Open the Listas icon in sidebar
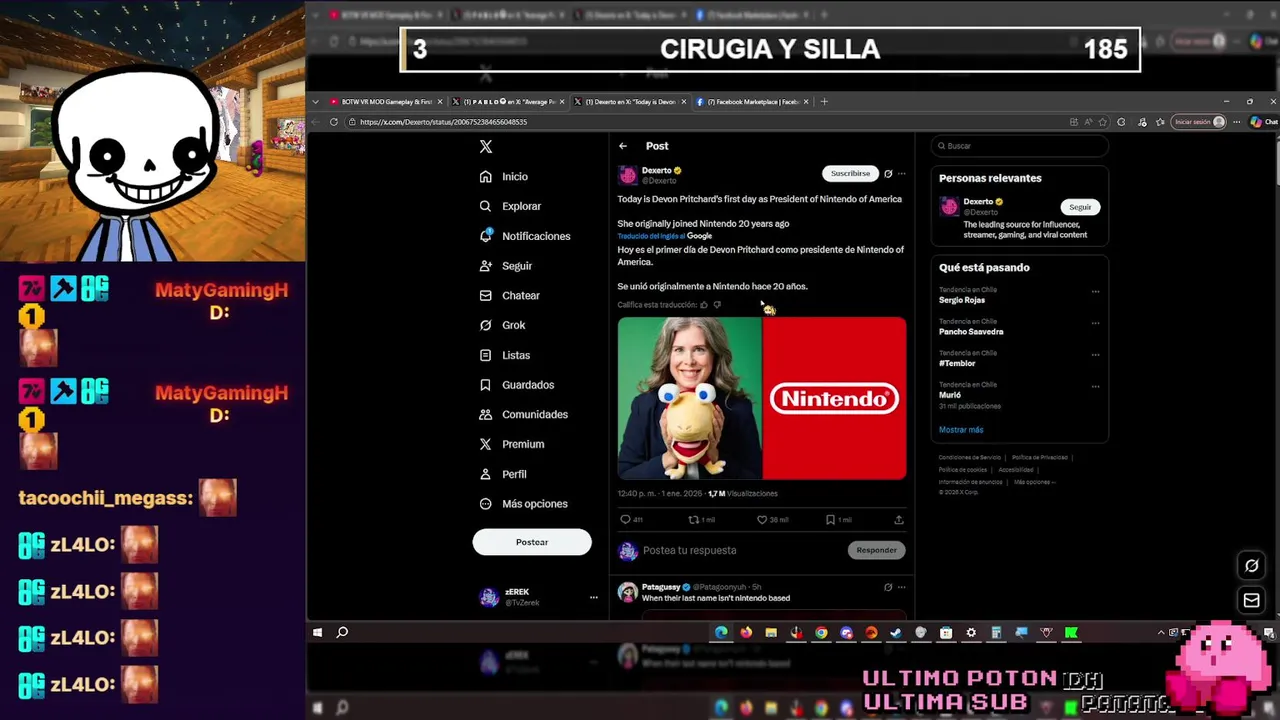1280x720 pixels. [486, 355]
